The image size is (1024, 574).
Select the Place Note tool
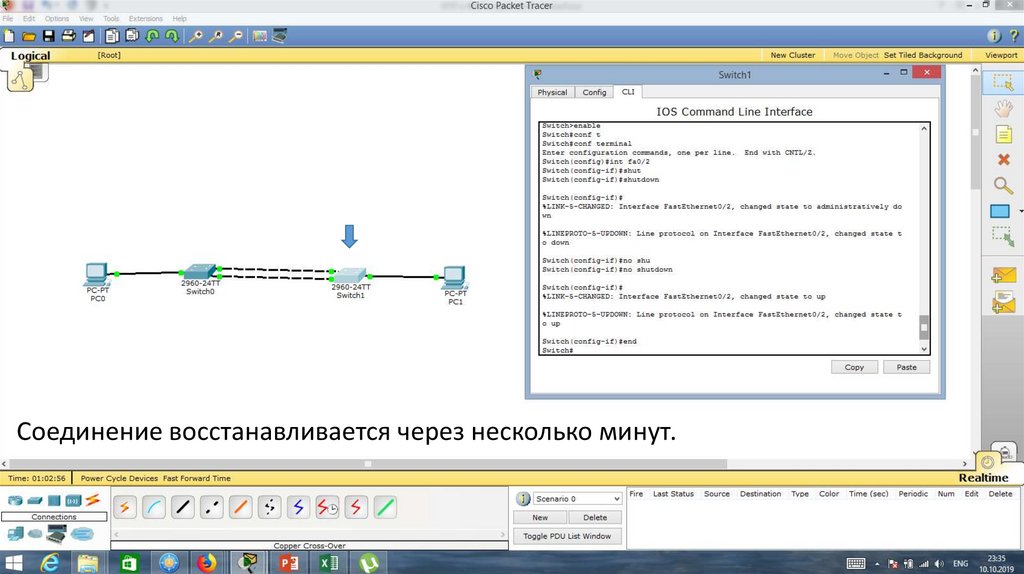[x=1003, y=135]
